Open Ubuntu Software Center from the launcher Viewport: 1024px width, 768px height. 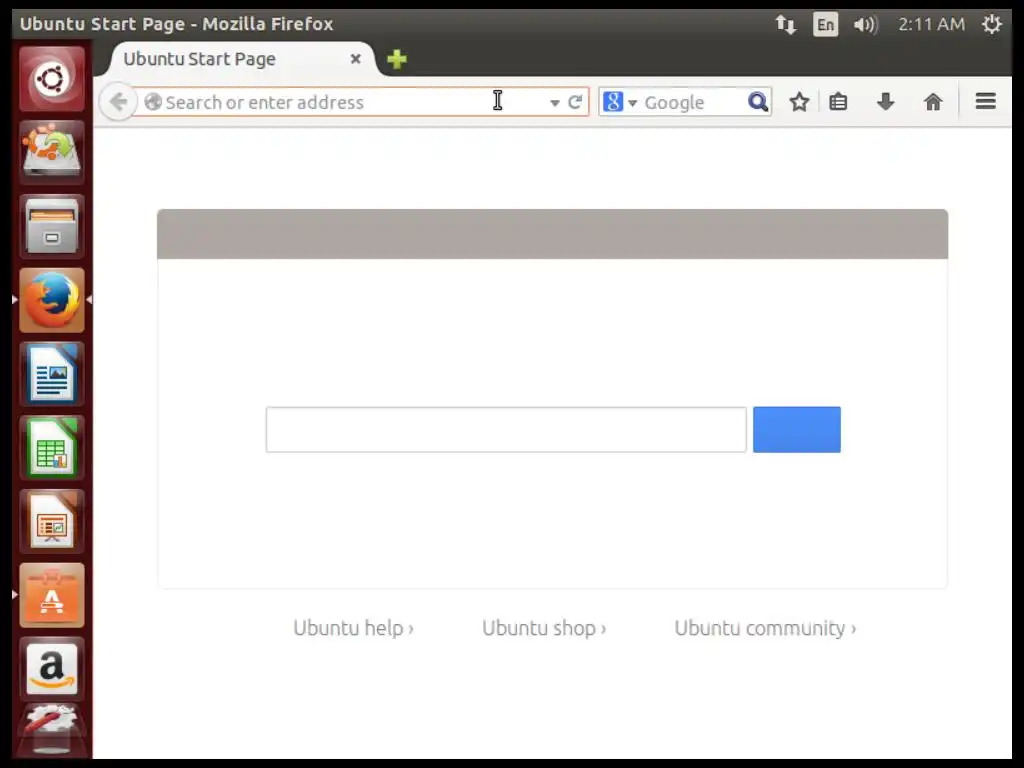[x=52, y=596]
